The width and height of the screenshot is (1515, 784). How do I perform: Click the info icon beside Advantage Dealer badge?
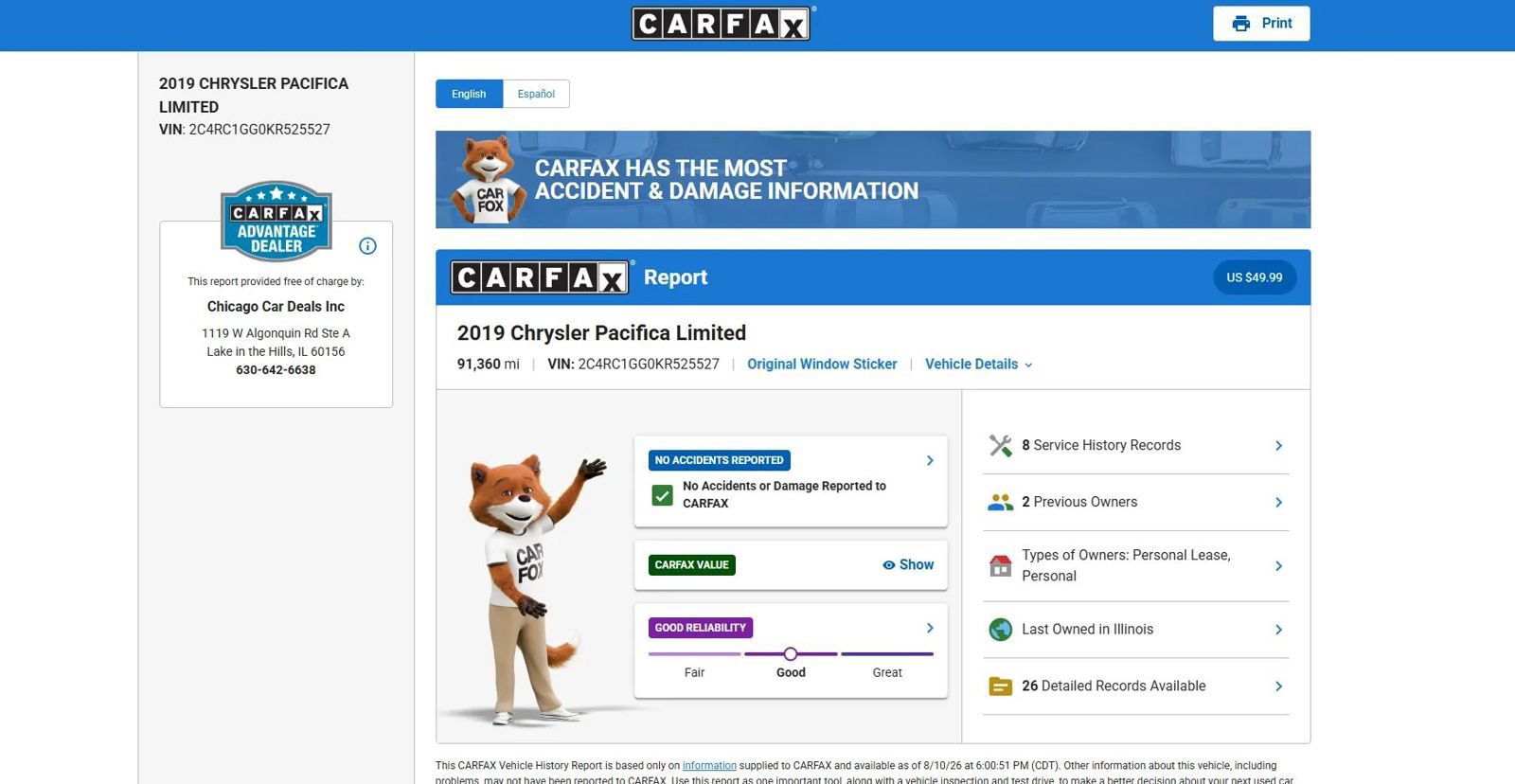(368, 246)
